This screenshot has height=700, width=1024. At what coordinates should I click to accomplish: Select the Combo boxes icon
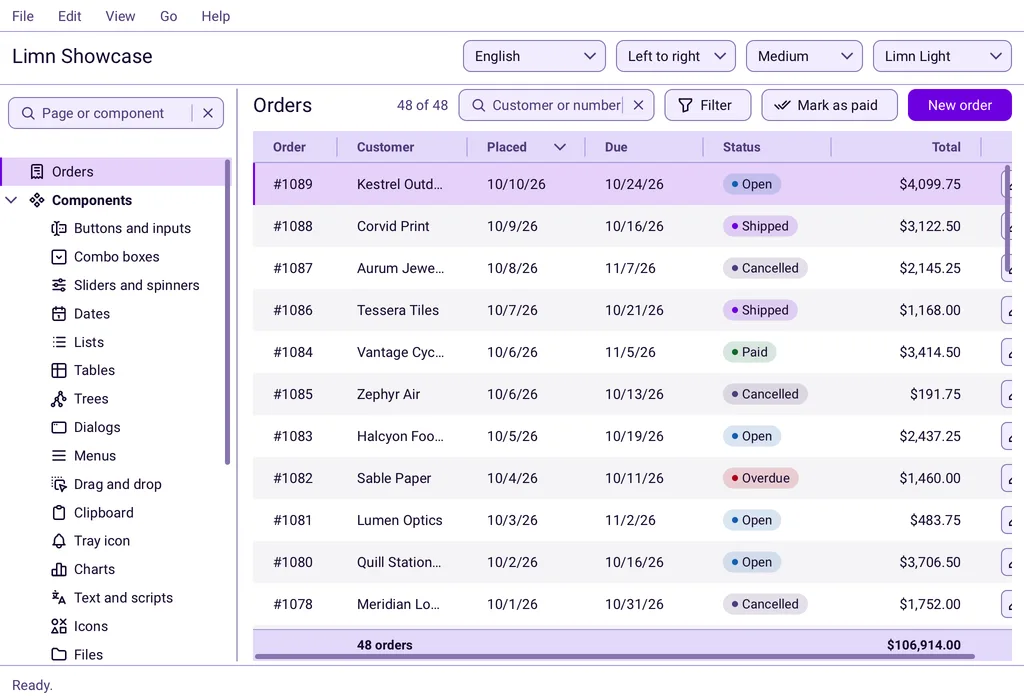(59, 257)
